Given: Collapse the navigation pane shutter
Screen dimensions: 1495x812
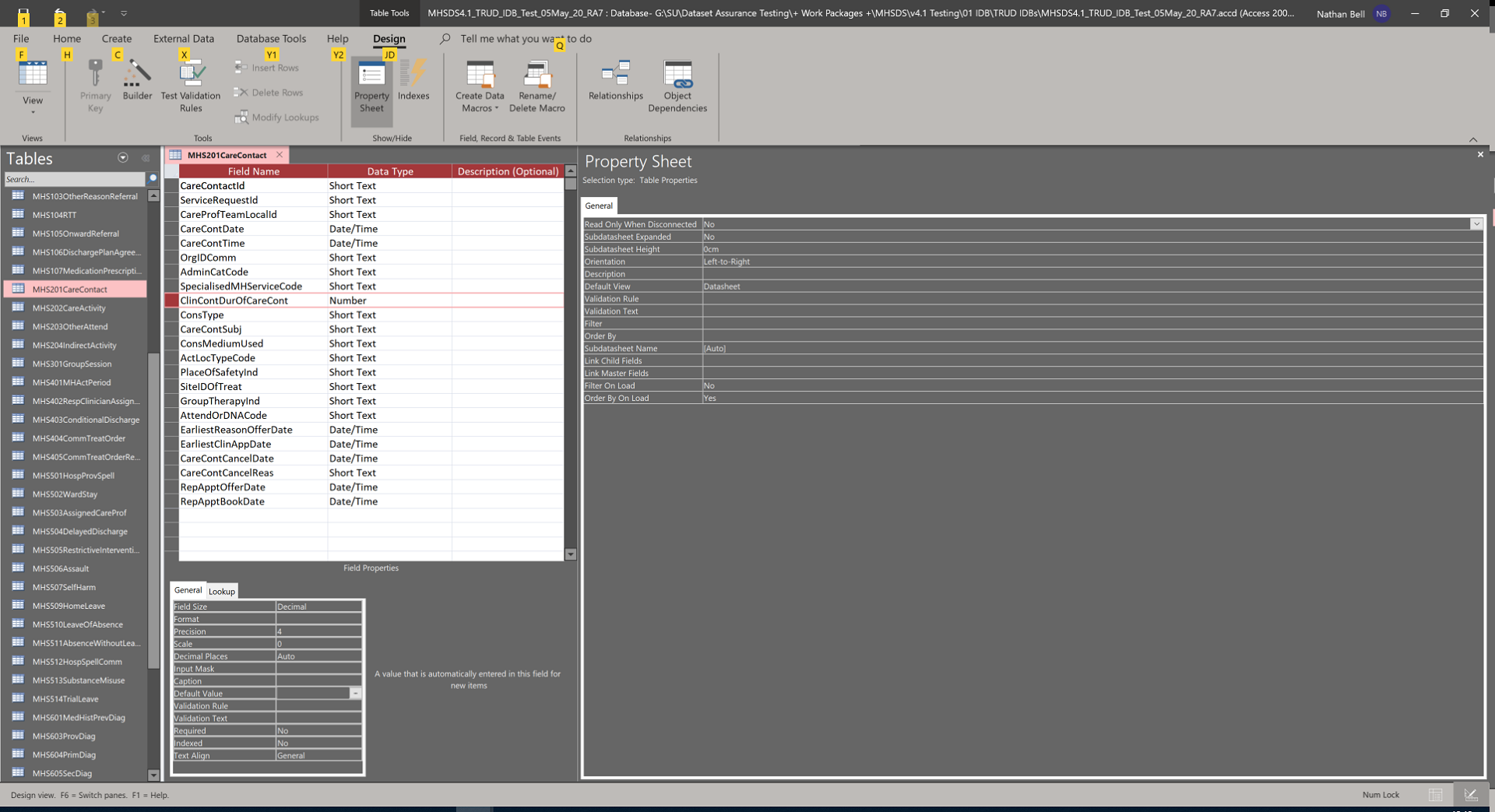Looking at the screenshot, I should point(146,158).
